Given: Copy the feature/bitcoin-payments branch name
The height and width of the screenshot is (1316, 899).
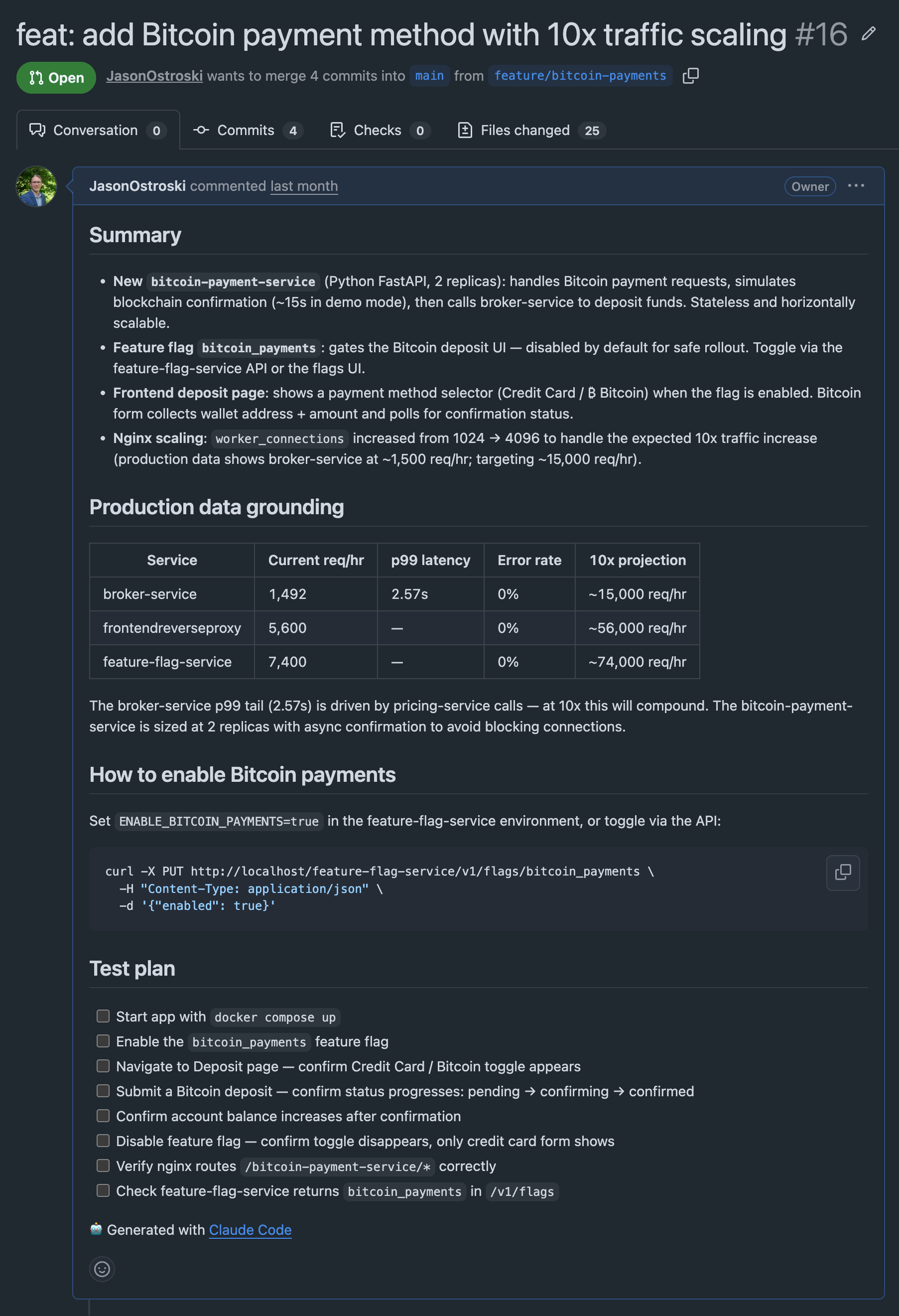Looking at the screenshot, I should coord(691,76).
